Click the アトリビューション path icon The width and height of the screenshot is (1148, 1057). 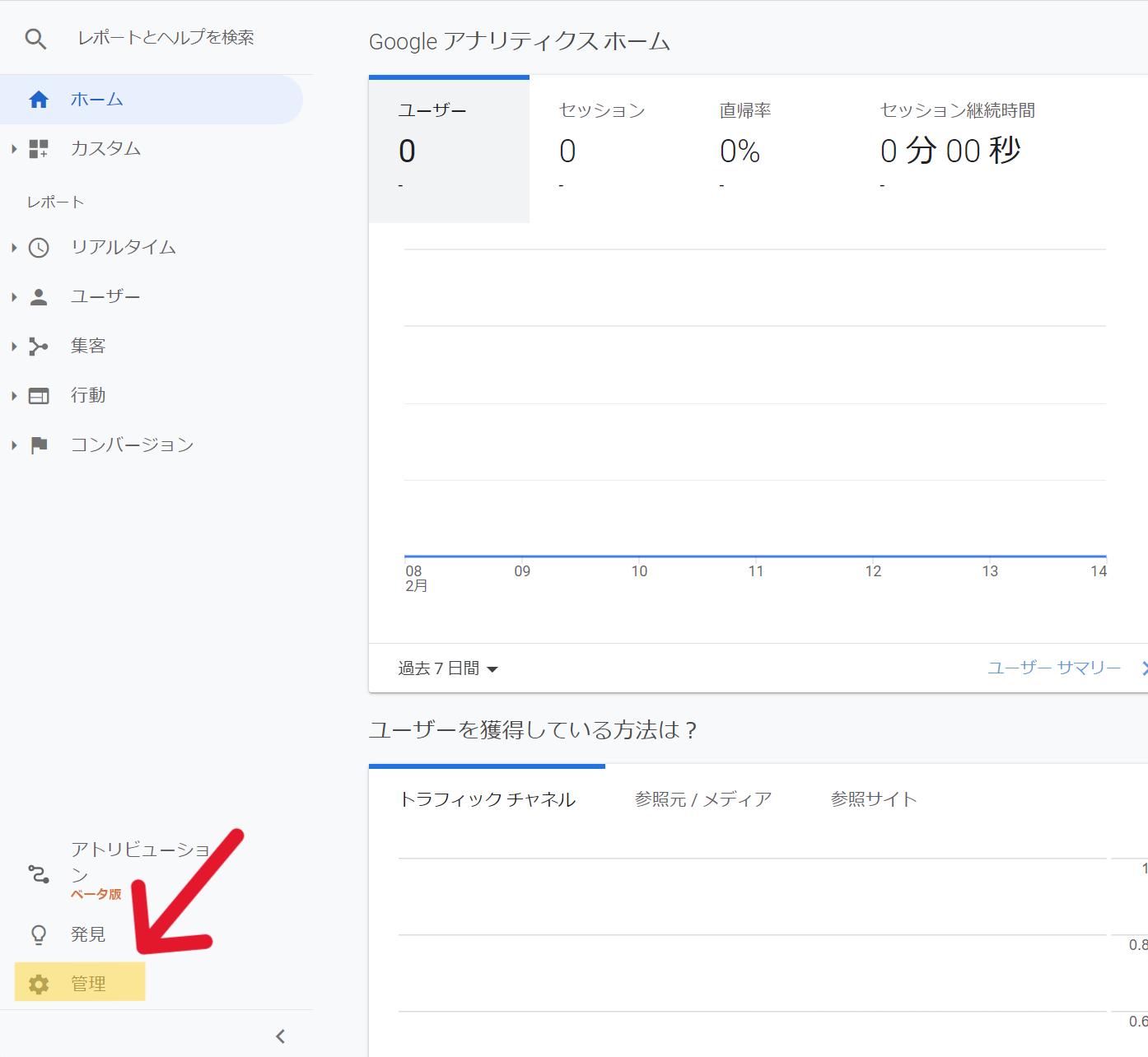[x=39, y=873]
